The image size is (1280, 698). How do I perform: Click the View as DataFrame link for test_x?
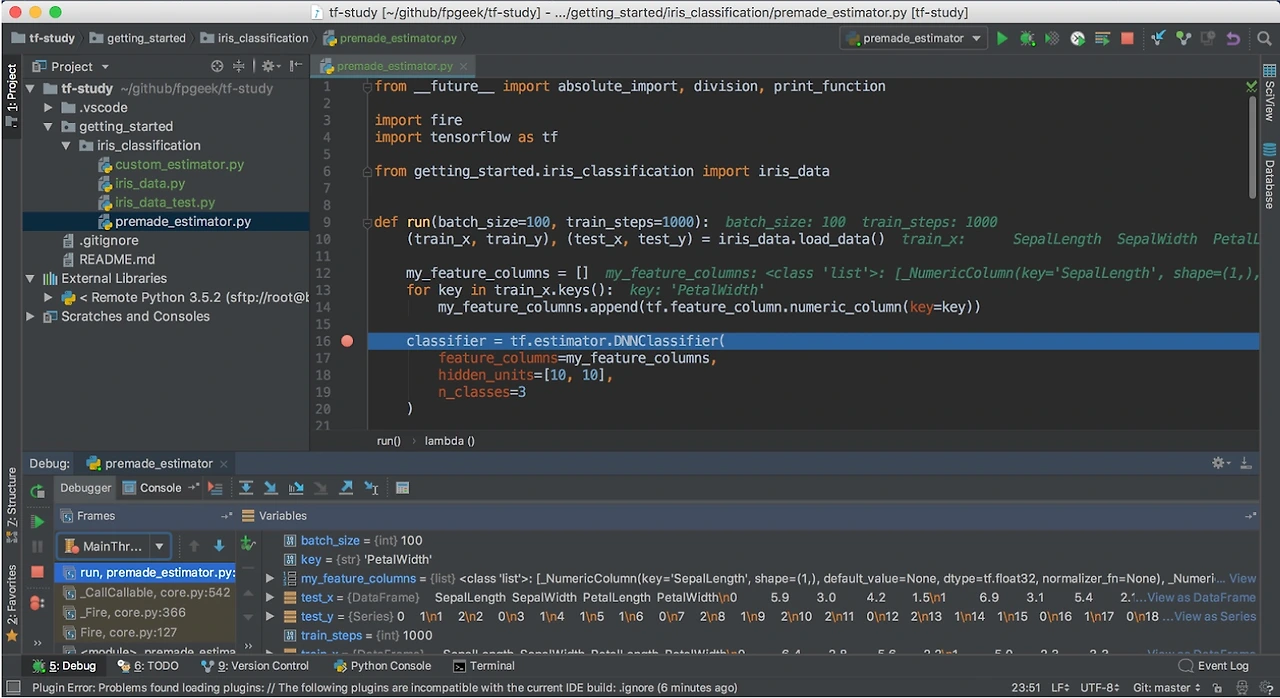click(x=1200, y=597)
